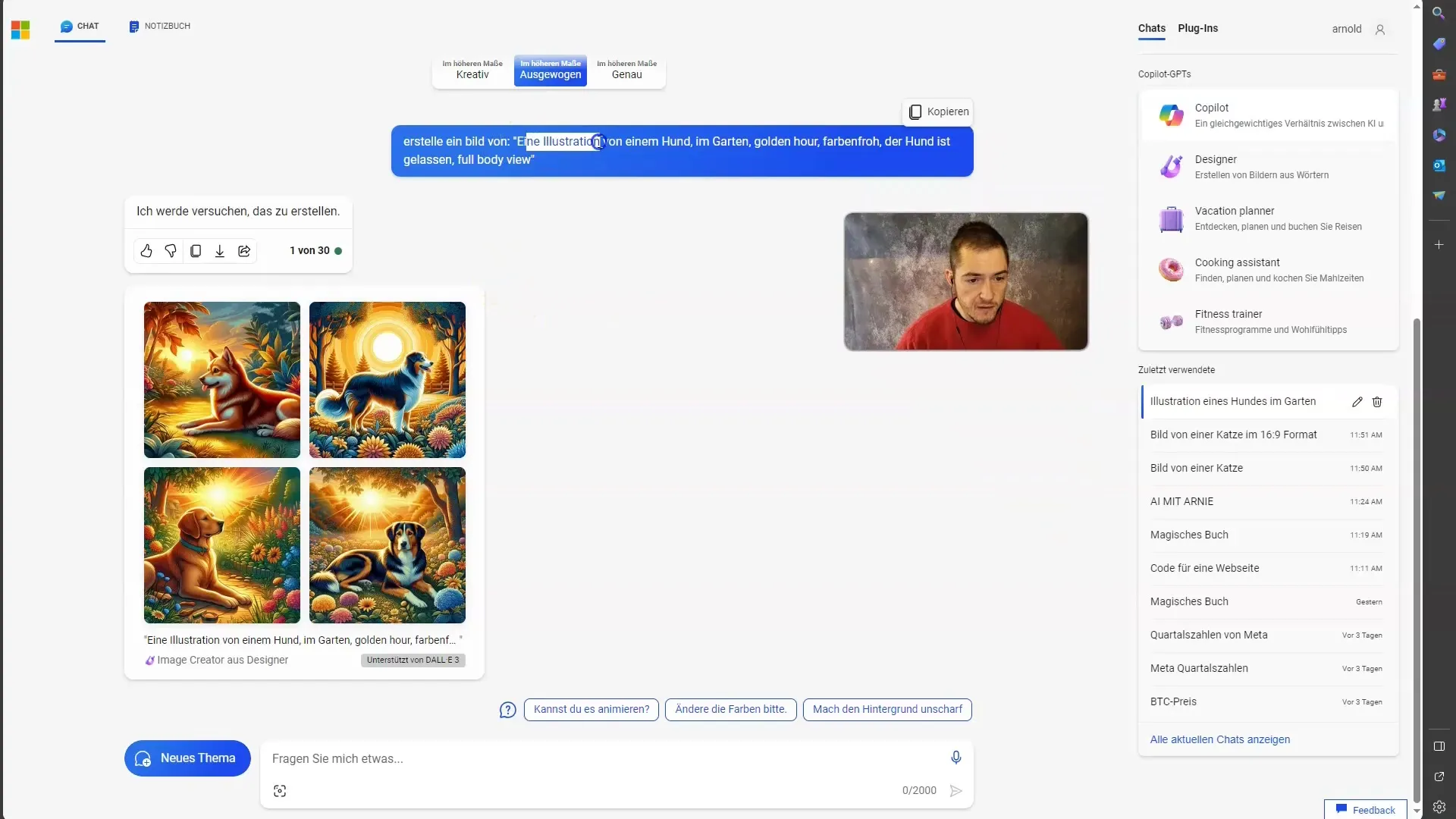The width and height of the screenshot is (1456, 819).
Task: Click the Fragen Sie mich etwas input field
Action: 610,758
